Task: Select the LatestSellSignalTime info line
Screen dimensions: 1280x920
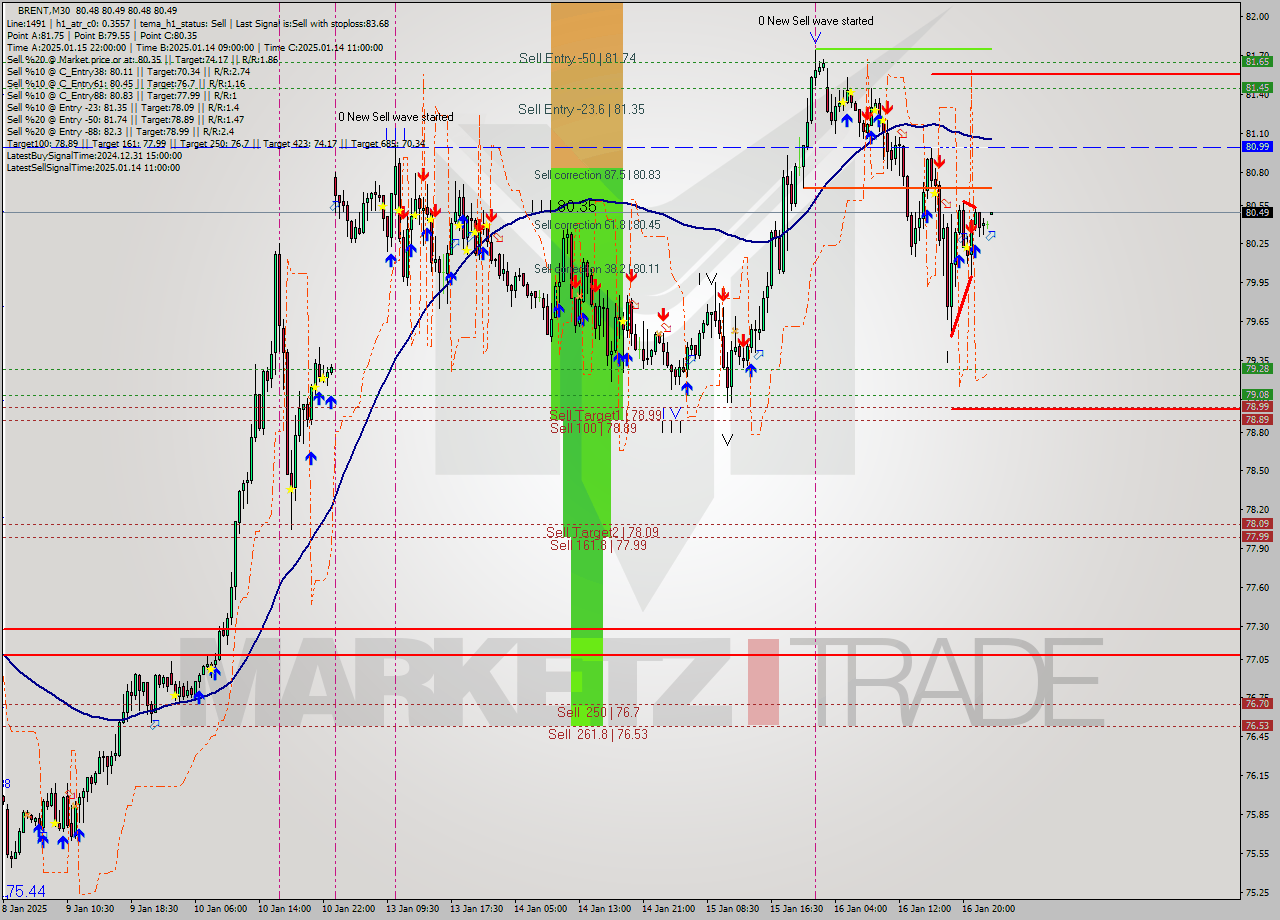Action: 93,168
